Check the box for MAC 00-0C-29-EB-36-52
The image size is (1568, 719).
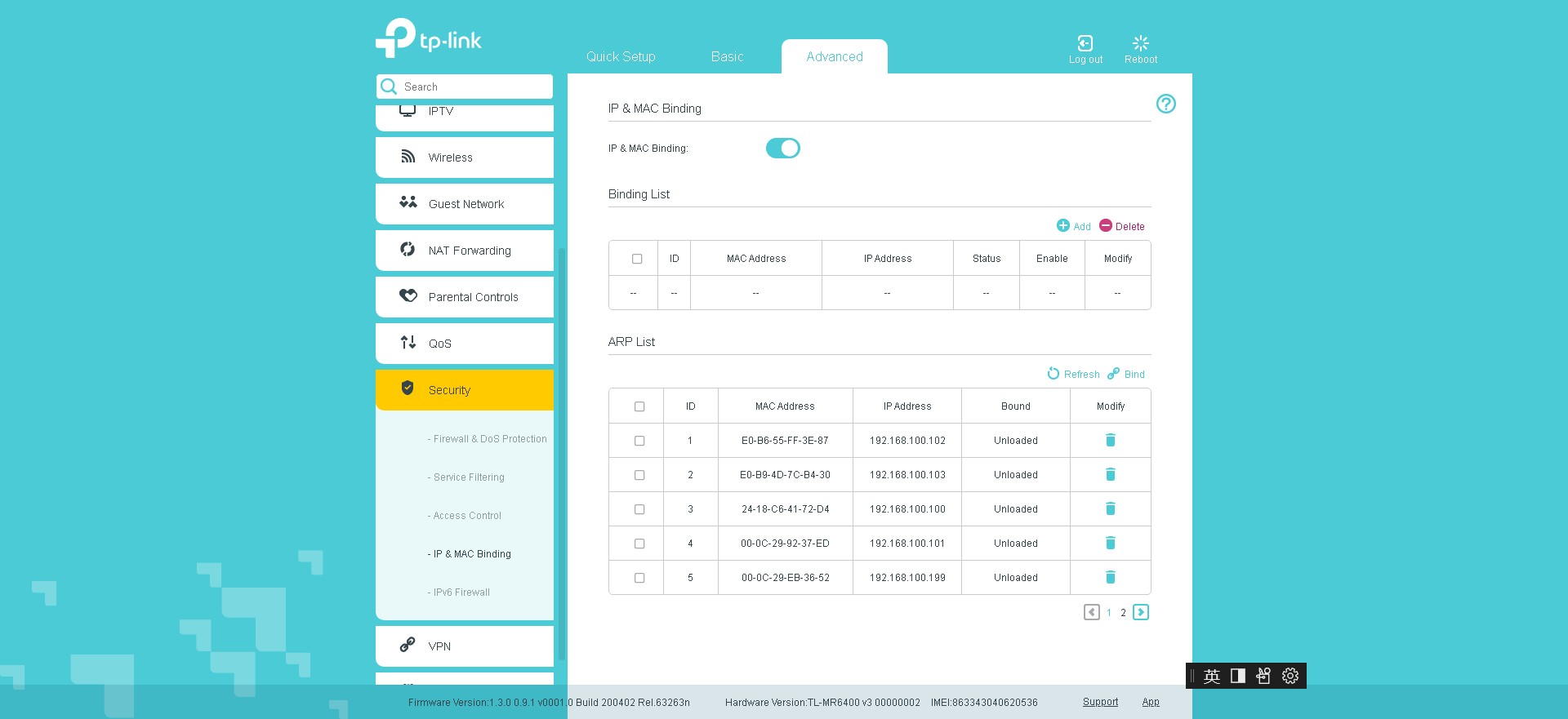click(639, 578)
